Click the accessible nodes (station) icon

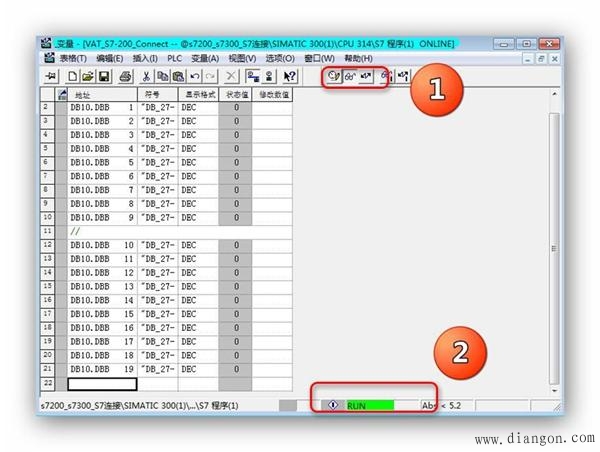point(269,76)
